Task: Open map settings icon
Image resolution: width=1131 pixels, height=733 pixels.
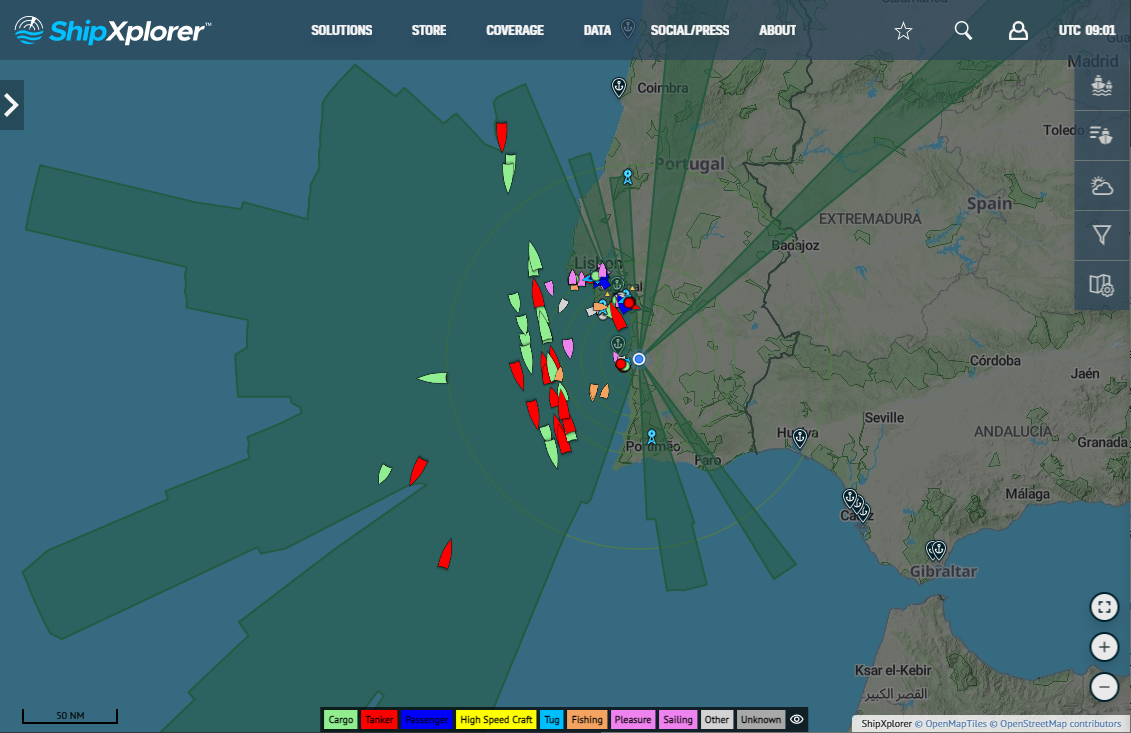Action: [x=1102, y=285]
